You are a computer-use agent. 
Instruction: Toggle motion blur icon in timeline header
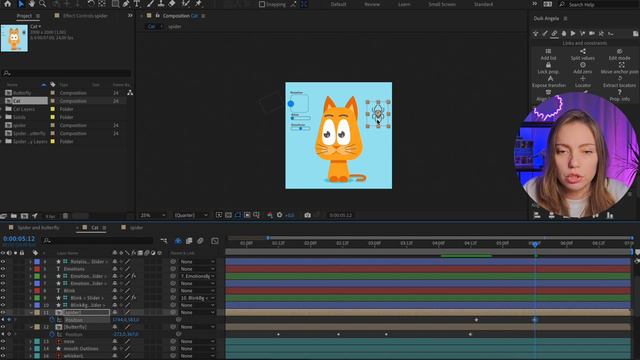(200, 241)
